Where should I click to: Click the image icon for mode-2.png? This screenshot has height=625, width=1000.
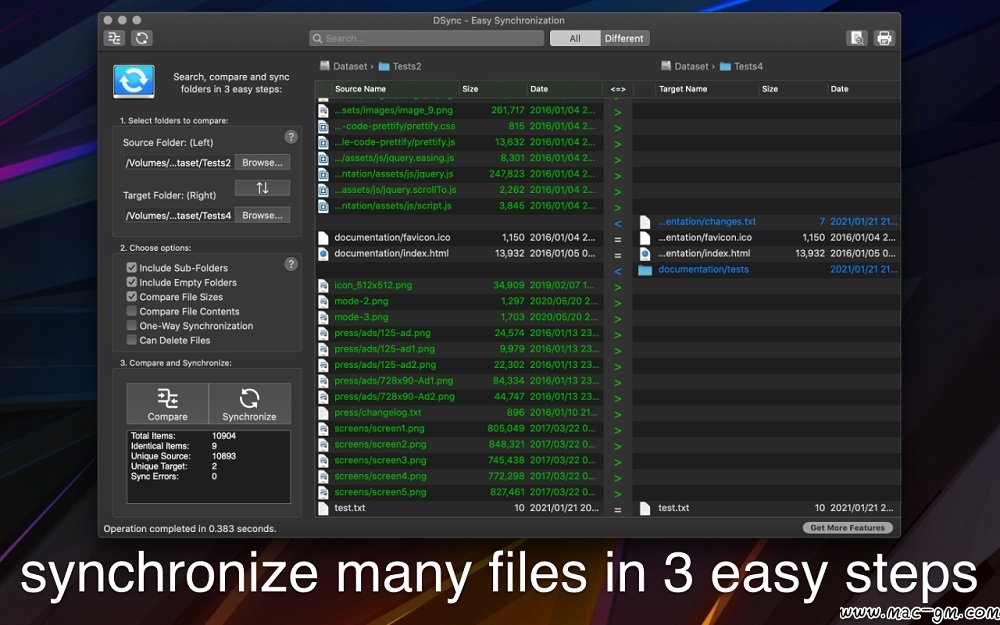pos(323,302)
